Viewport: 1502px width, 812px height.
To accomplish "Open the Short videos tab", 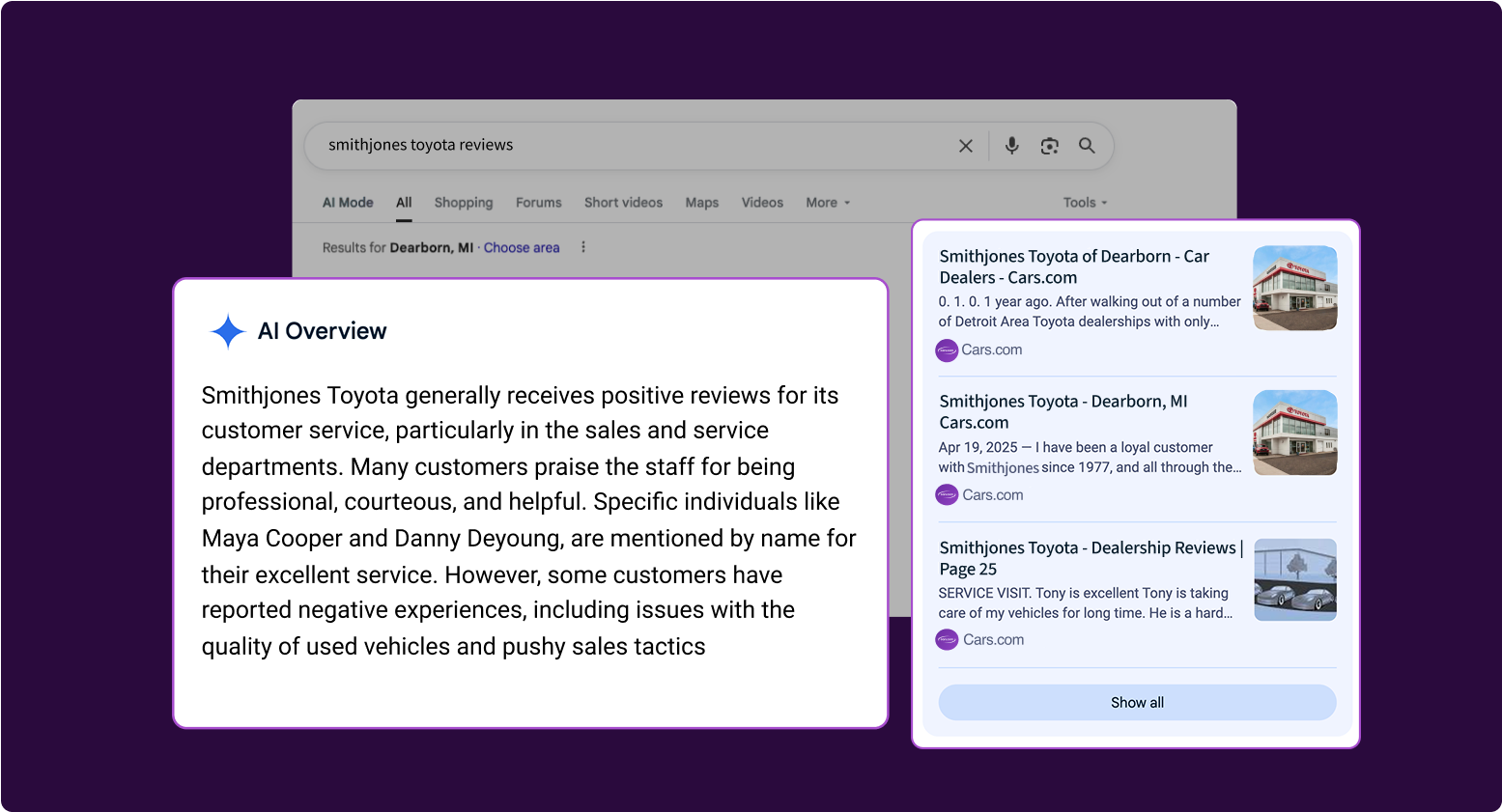I will [623, 203].
